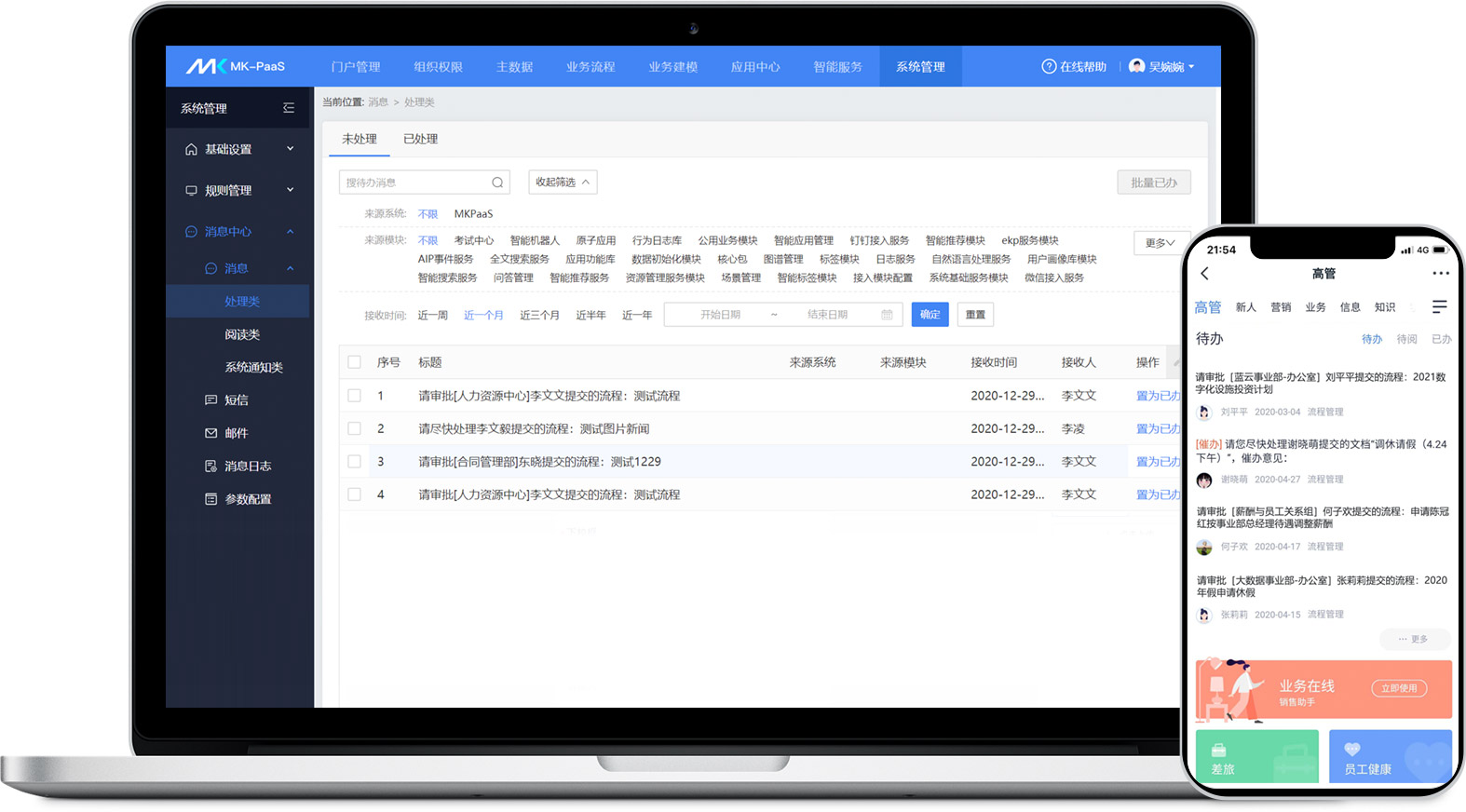Expand the 基础设置 sidebar section
The image size is (1466, 812).
click(x=238, y=149)
